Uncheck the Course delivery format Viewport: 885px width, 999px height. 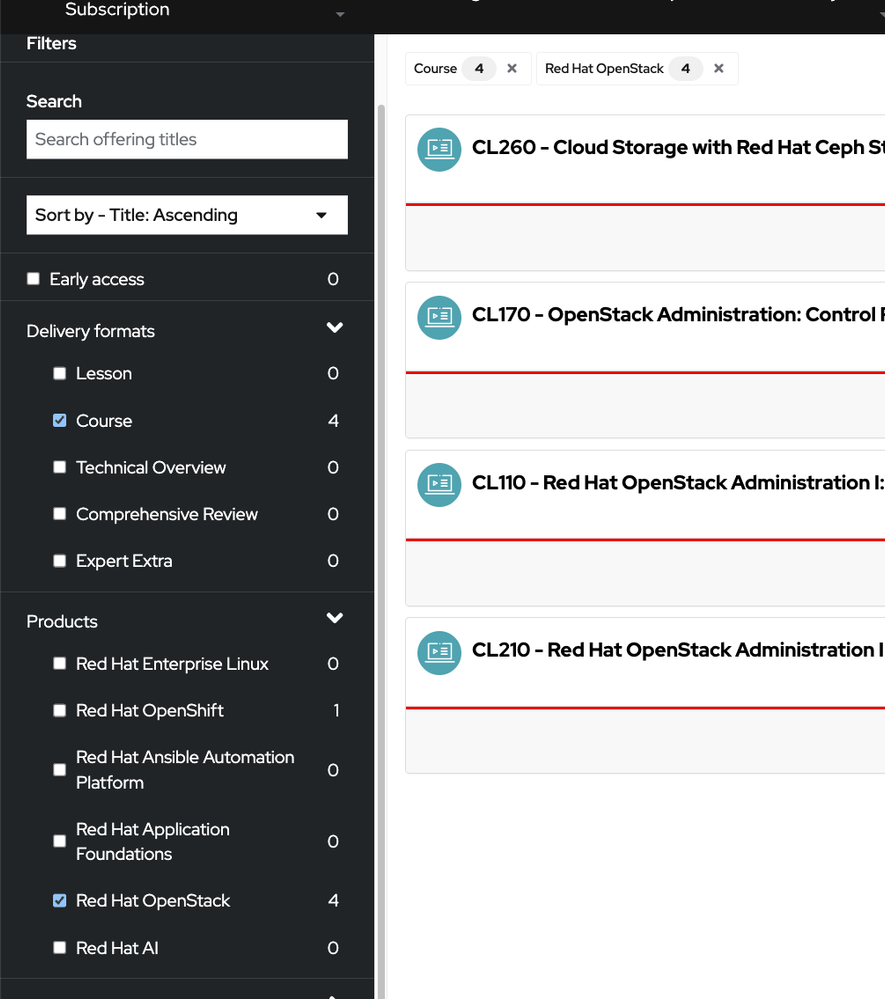coord(60,421)
